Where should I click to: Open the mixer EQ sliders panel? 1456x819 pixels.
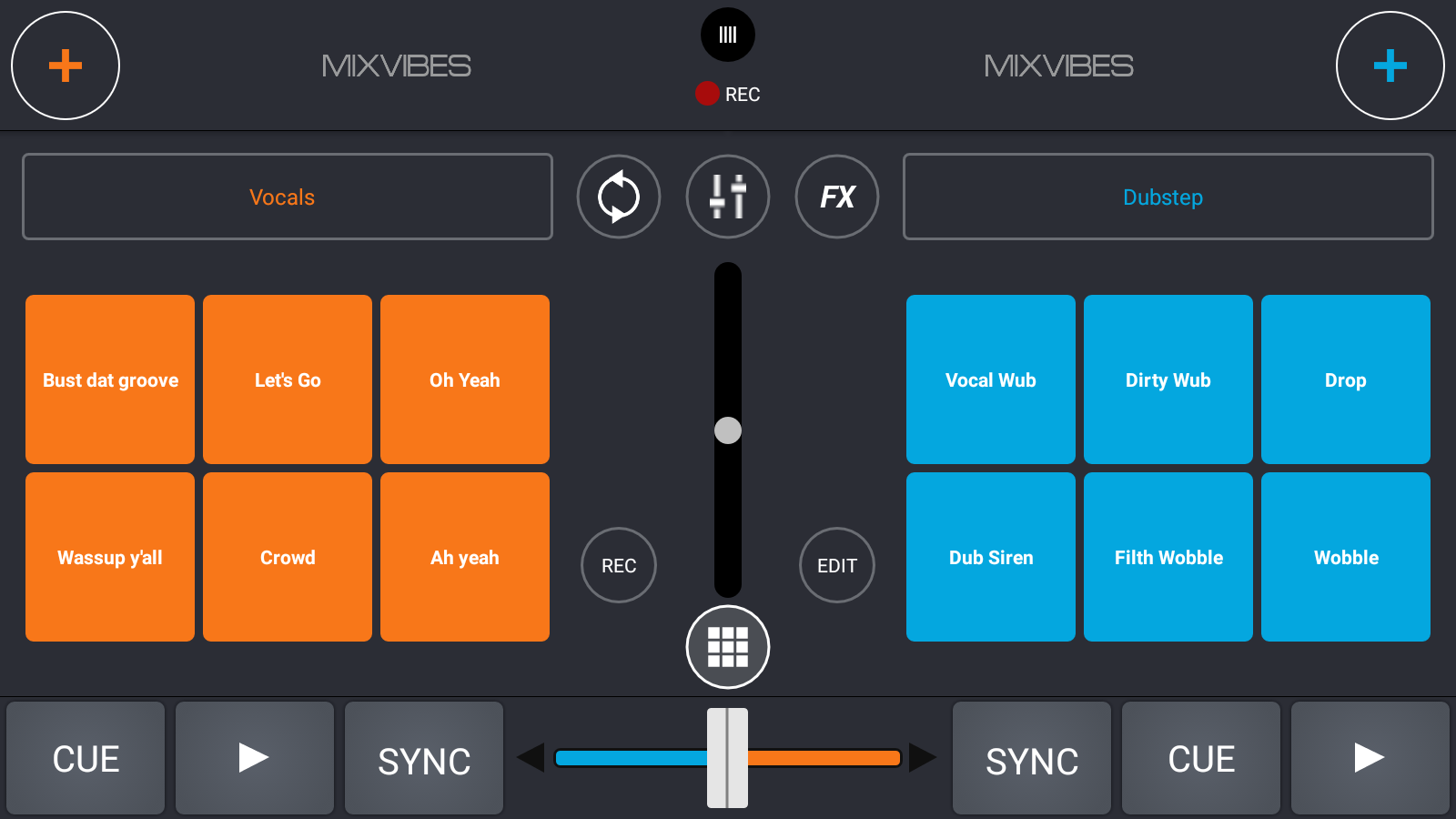pyautogui.click(x=728, y=197)
